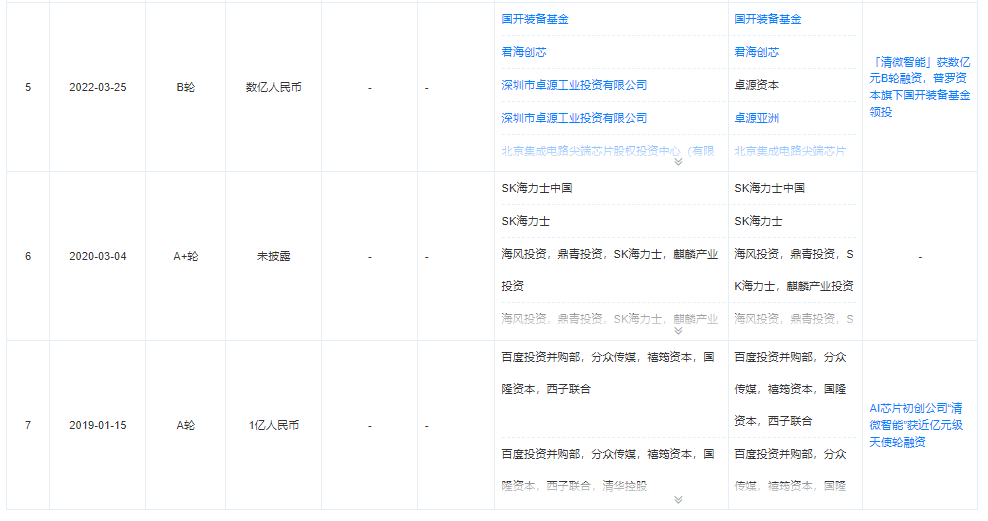Select the amount cell 数亿人民币

(x=273, y=88)
